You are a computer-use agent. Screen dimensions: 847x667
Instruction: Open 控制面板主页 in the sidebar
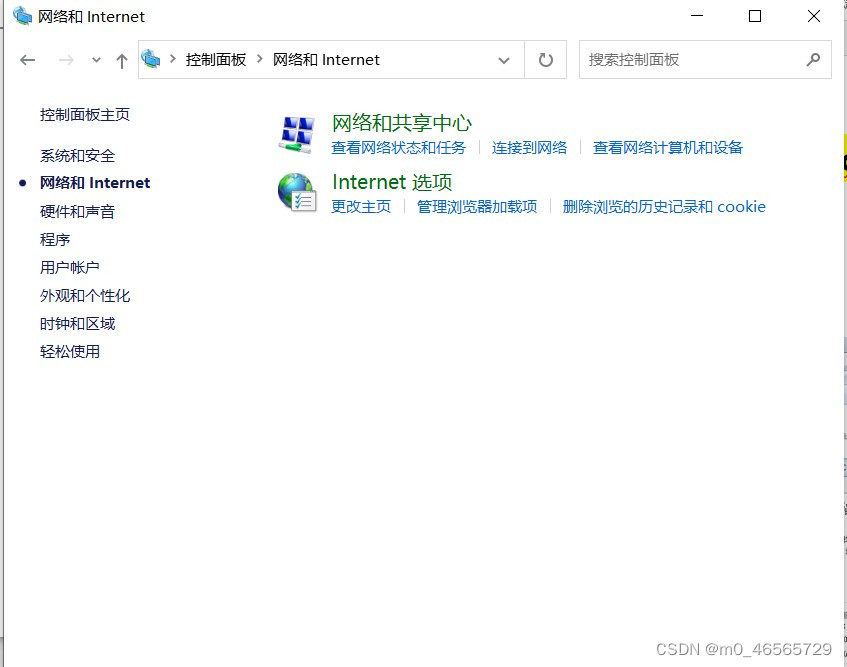pos(85,114)
